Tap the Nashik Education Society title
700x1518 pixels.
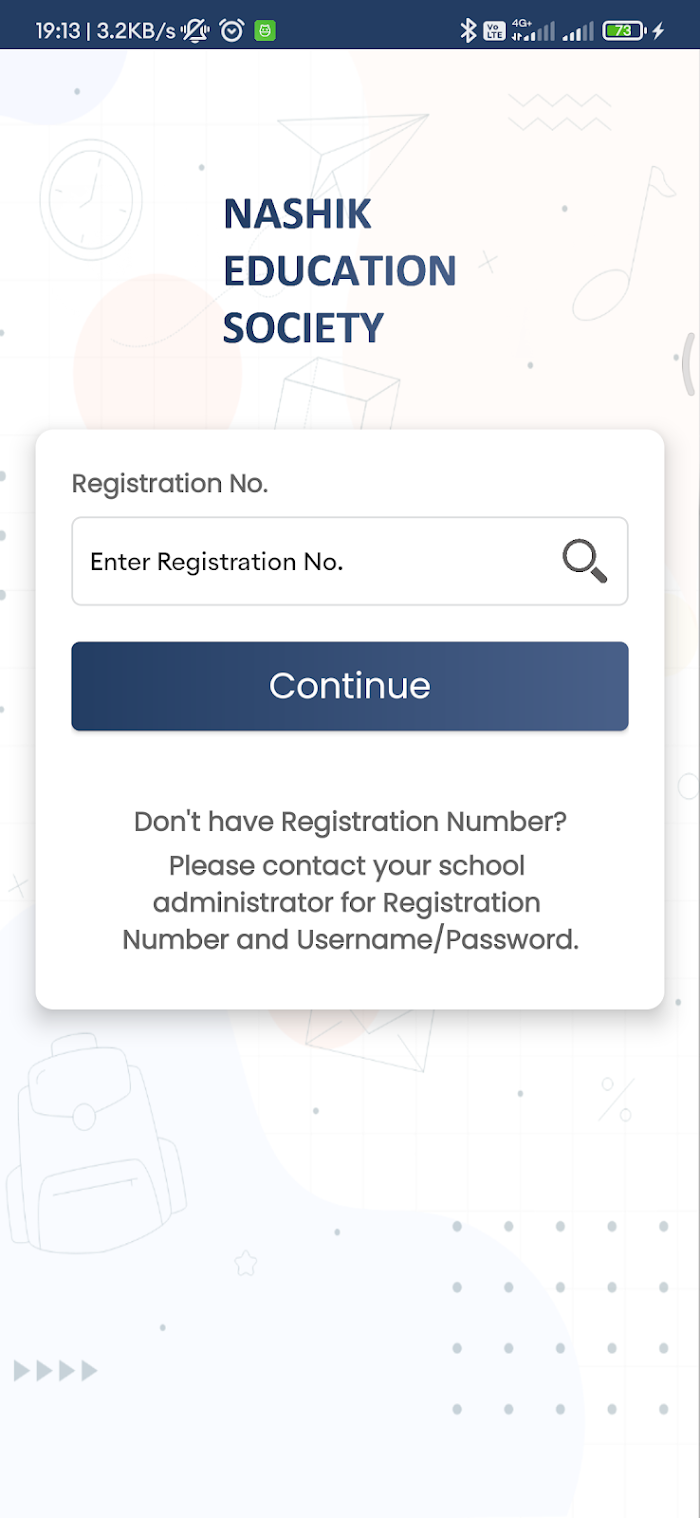point(339,271)
